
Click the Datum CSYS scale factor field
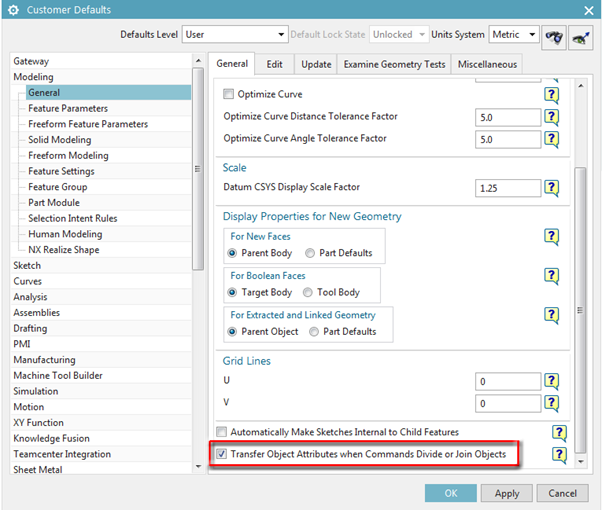pos(508,188)
